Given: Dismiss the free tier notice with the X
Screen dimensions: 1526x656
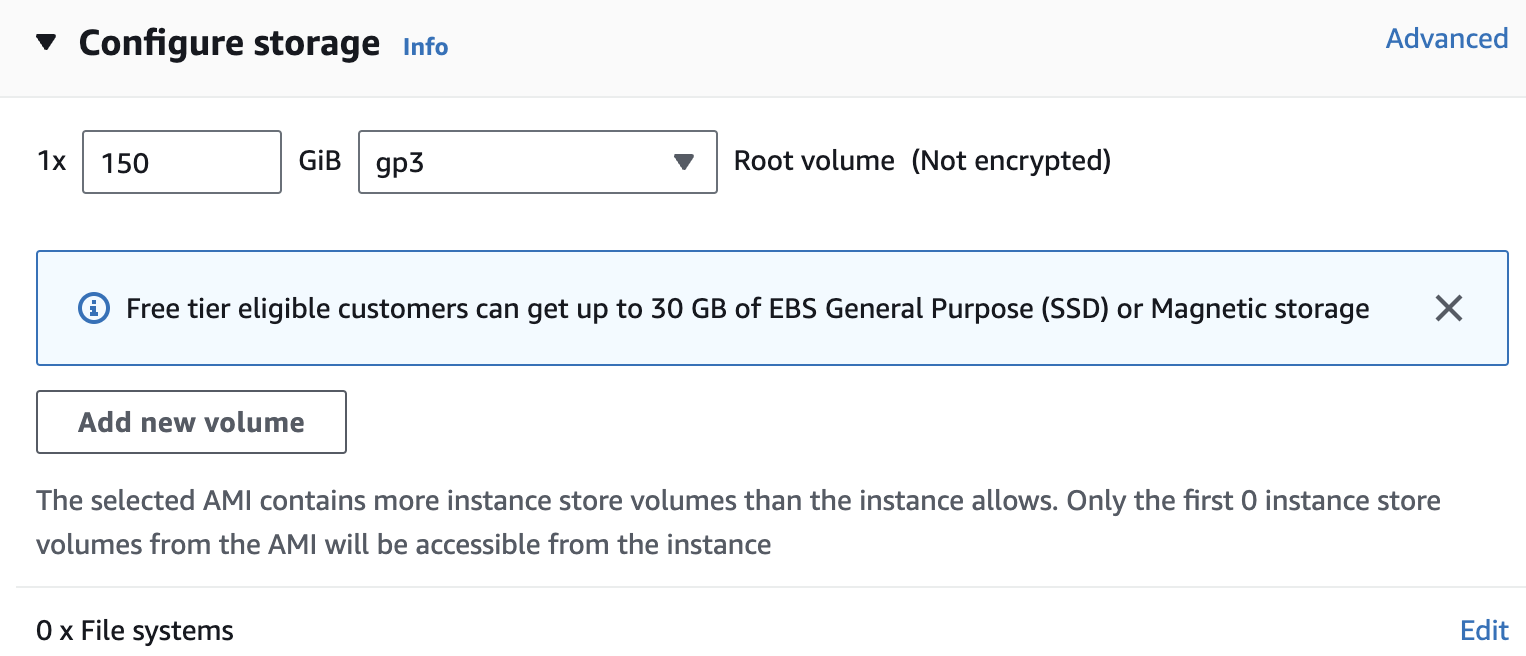Looking at the screenshot, I should tap(1448, 309).
